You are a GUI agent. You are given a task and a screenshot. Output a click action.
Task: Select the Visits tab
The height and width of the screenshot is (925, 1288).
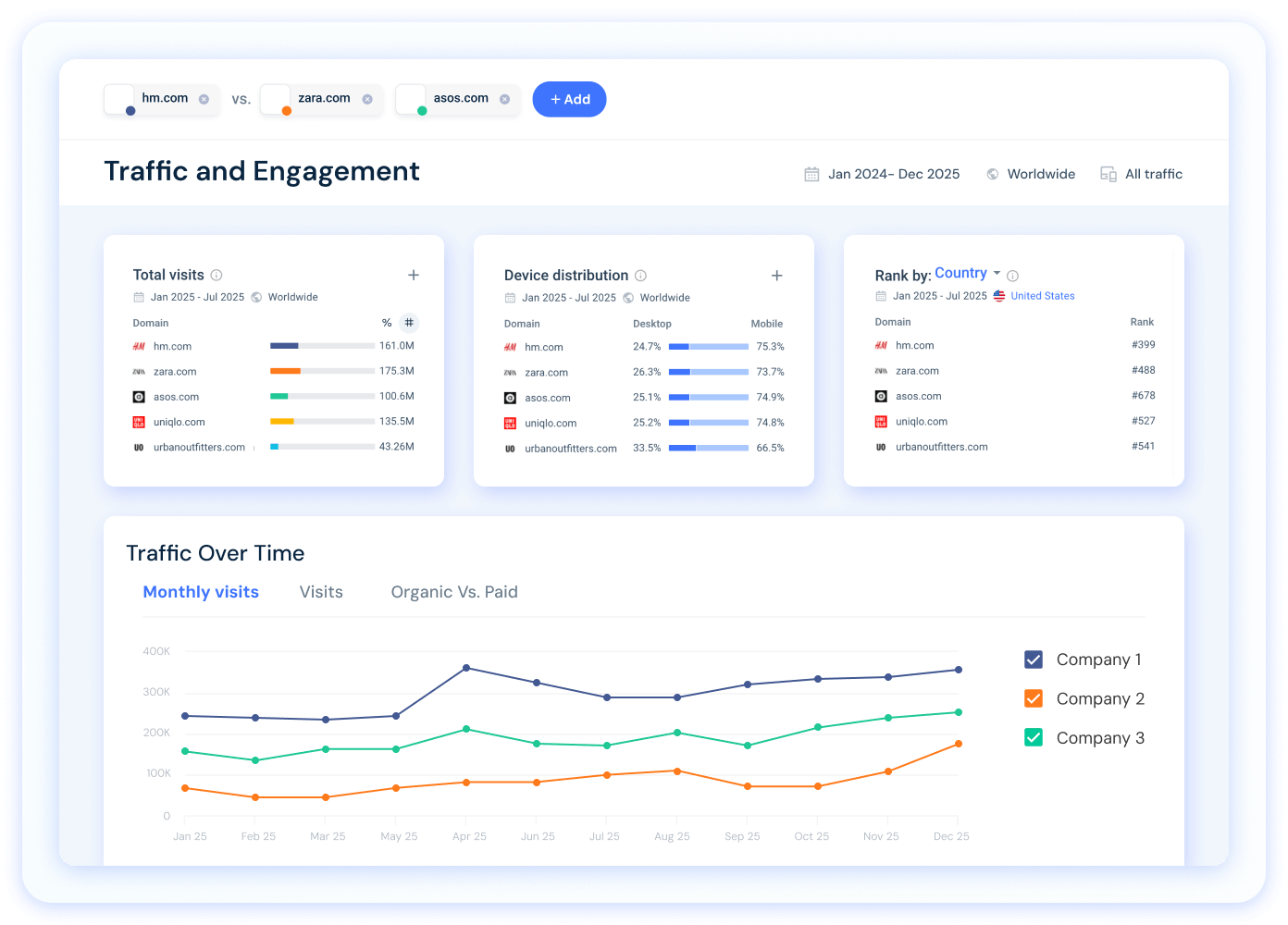pyautogui.click(x=321, y=591)
